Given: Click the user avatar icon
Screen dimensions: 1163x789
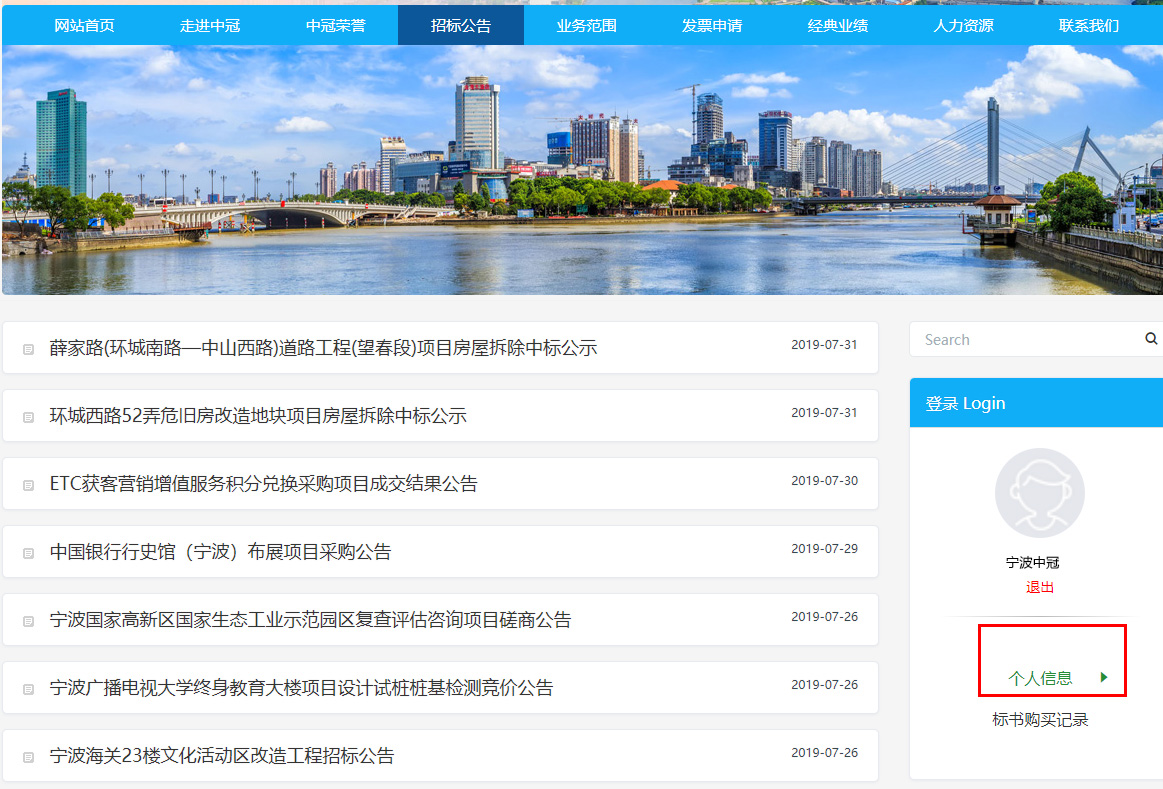Looking at the screenshot, I should 1039,493.
